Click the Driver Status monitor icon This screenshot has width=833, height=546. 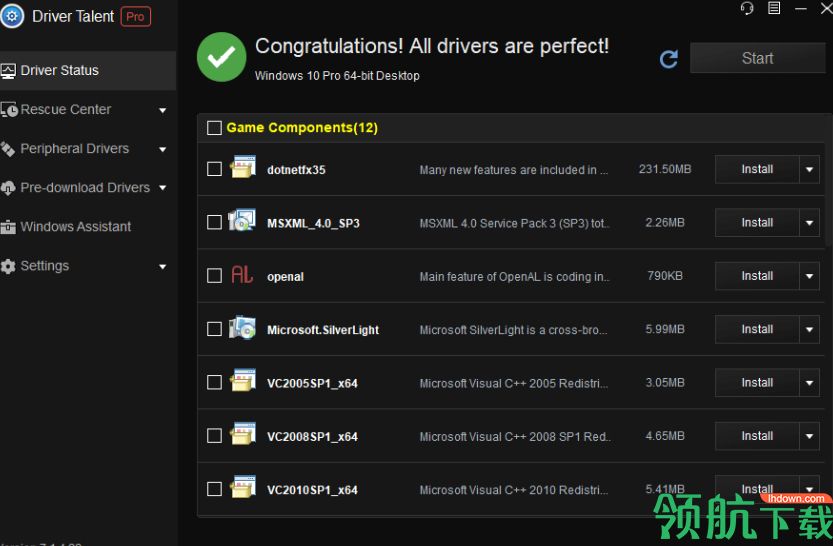(8, 71)
